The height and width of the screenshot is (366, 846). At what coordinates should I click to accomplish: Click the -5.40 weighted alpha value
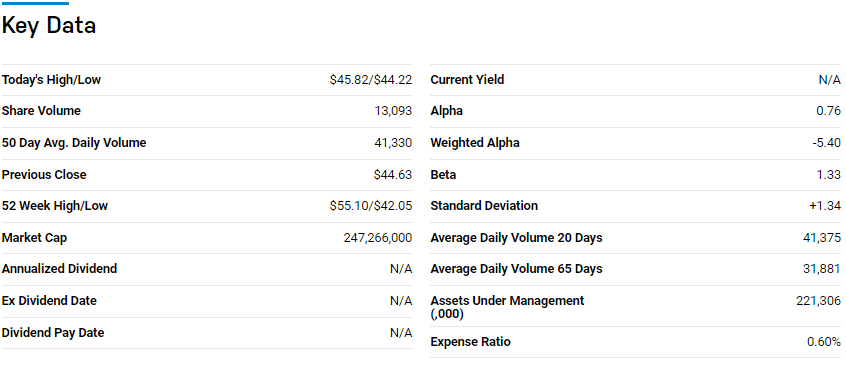[x=827, y=143]
